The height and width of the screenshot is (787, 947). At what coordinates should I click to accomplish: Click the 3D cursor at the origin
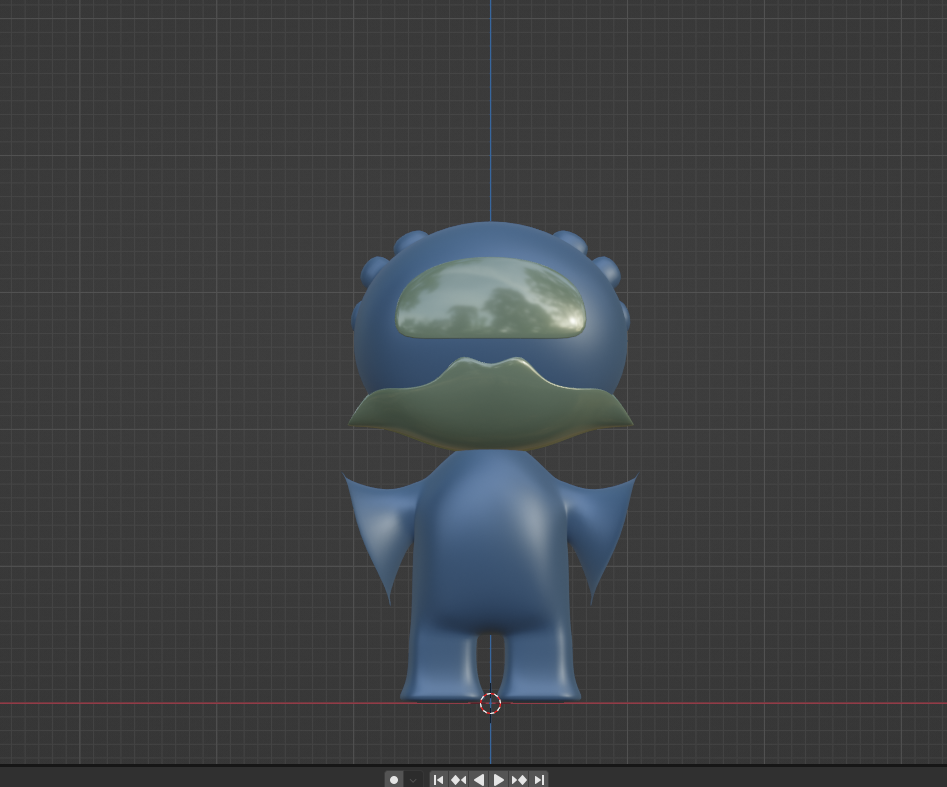[490, 703]
